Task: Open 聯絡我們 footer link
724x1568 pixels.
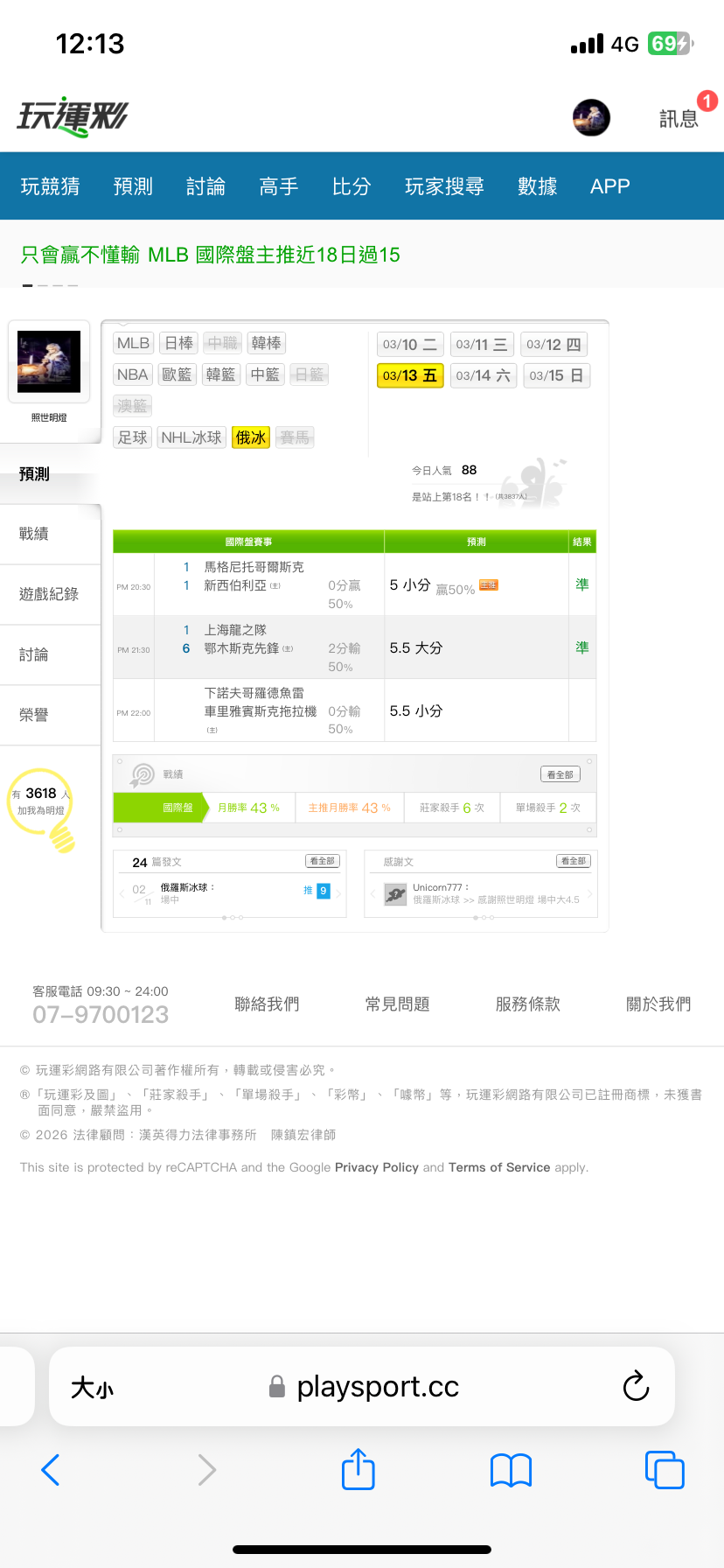Action: click(267, 1004)
